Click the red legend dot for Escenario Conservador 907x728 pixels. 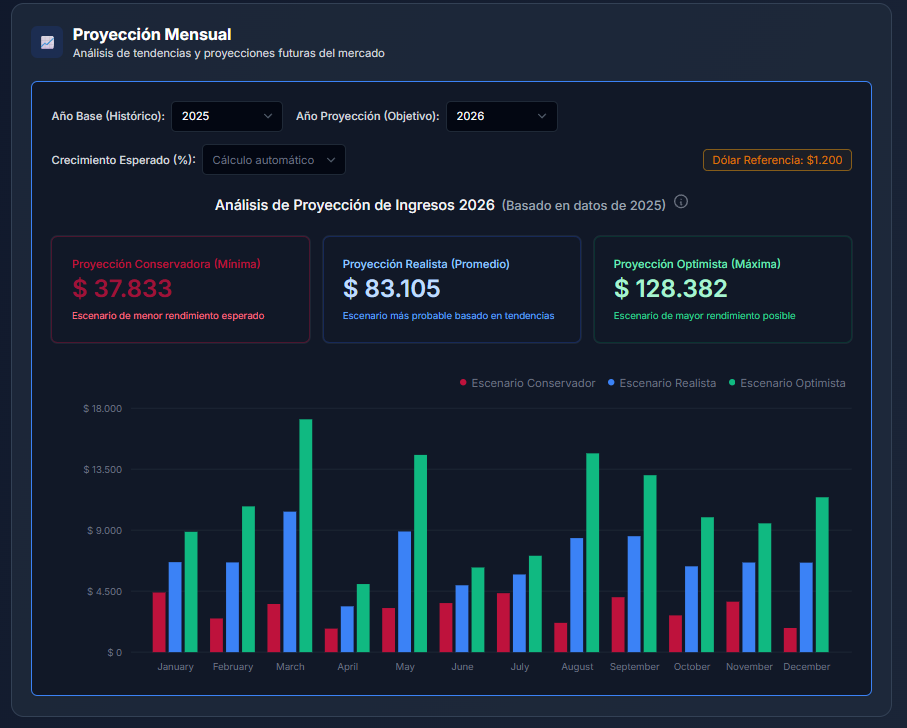pos(463,383)
